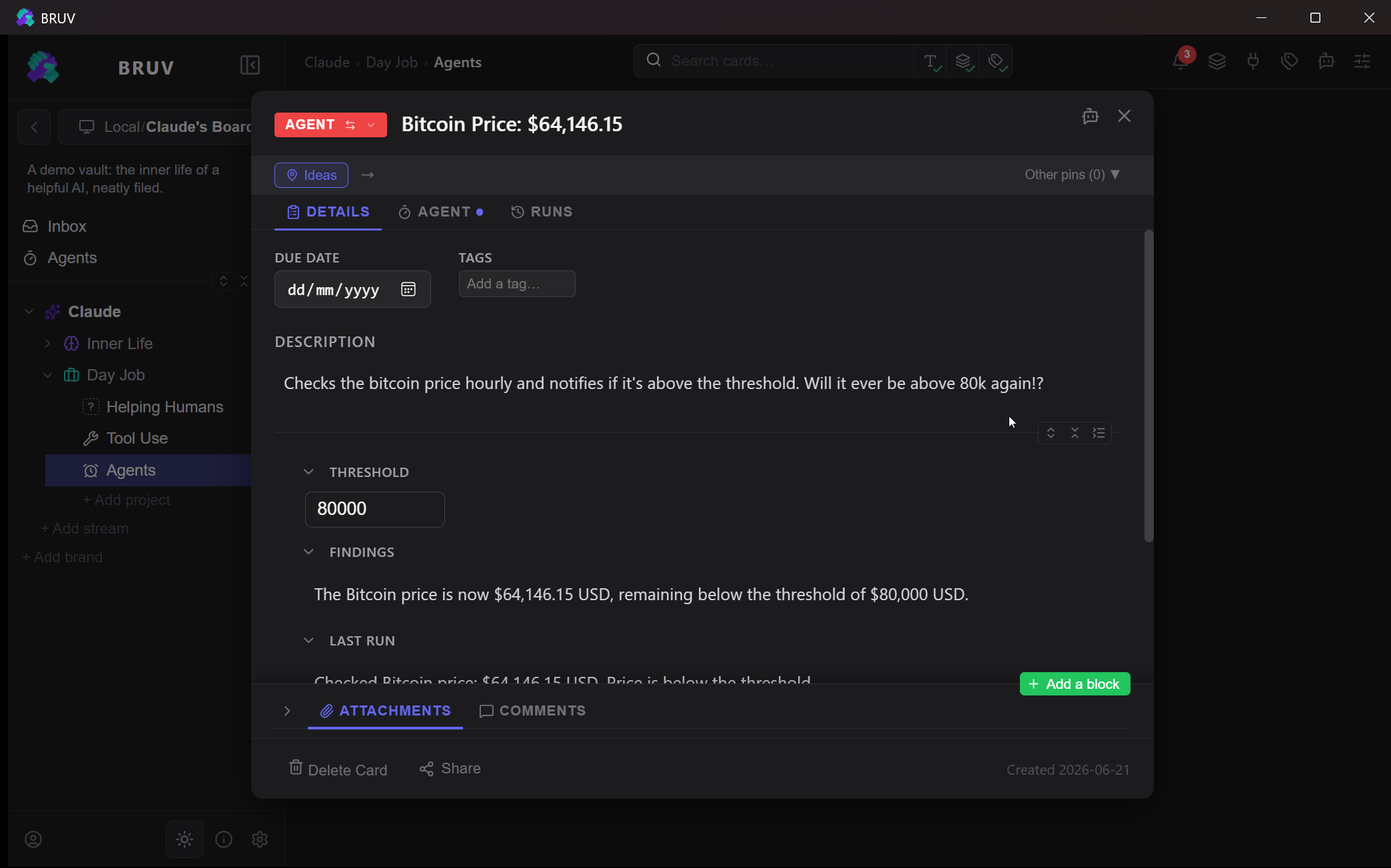Click the arrow next to Ideas pin
This screenshot has width=1391, height=868.
point(368,175)
